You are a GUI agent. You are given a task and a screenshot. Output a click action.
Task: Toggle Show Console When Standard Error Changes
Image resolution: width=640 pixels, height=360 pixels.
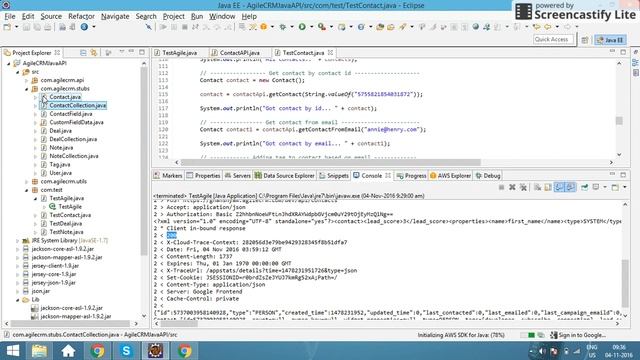click(x=571, y=187)
